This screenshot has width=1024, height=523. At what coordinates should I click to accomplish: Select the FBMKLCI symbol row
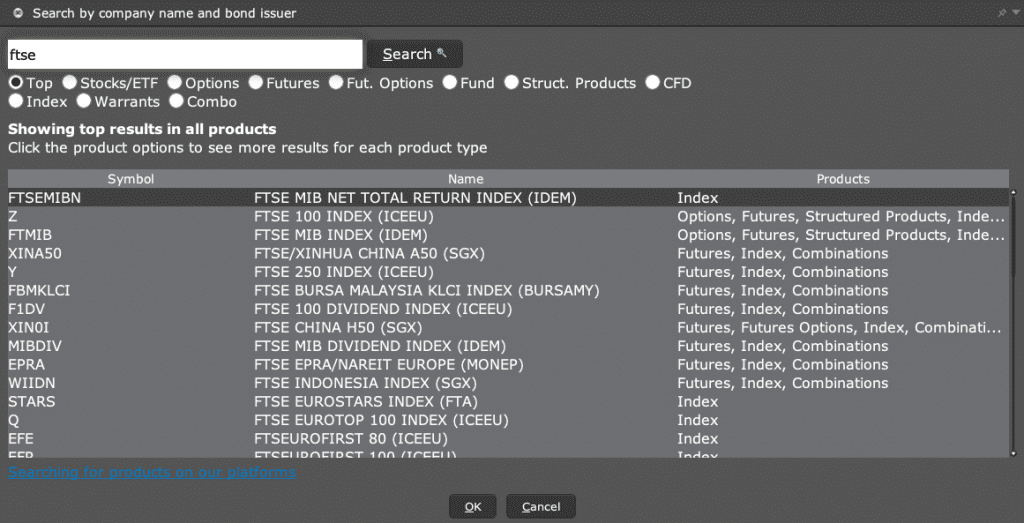[508, 291]
